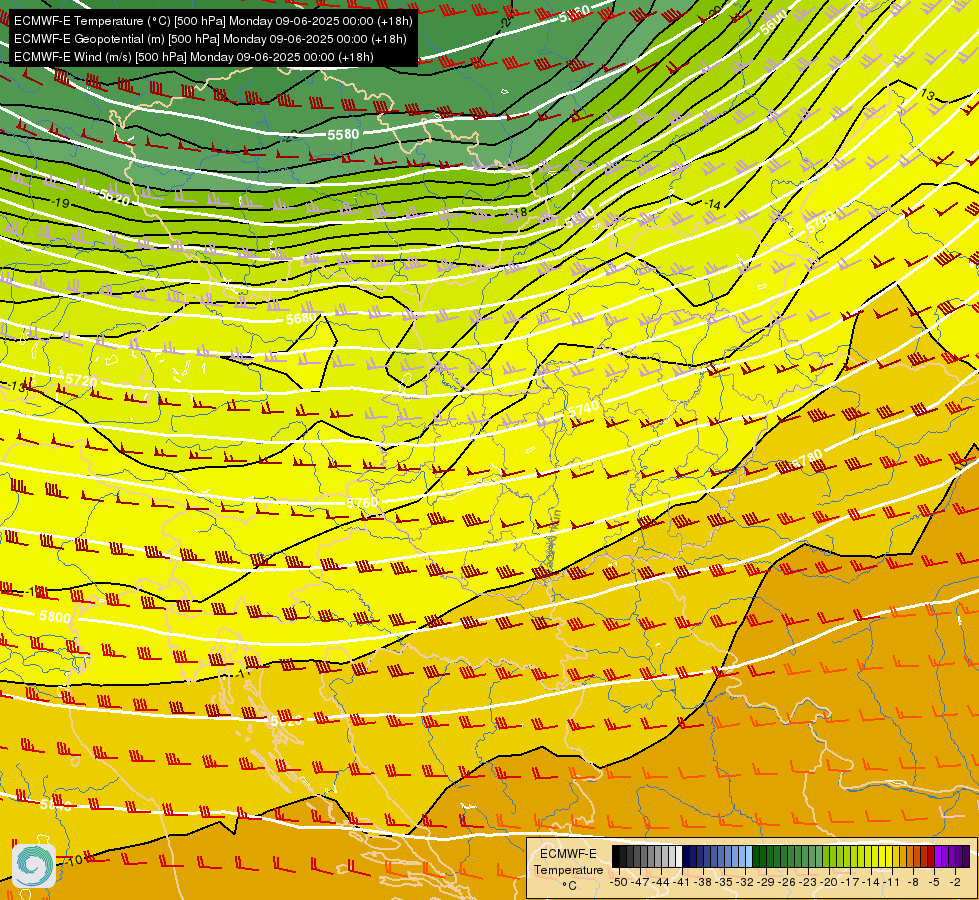Screen dimensions: 979x900
Task: Click the legend title ECMWF-E Temperature °C
Action: tap(568, 869)
